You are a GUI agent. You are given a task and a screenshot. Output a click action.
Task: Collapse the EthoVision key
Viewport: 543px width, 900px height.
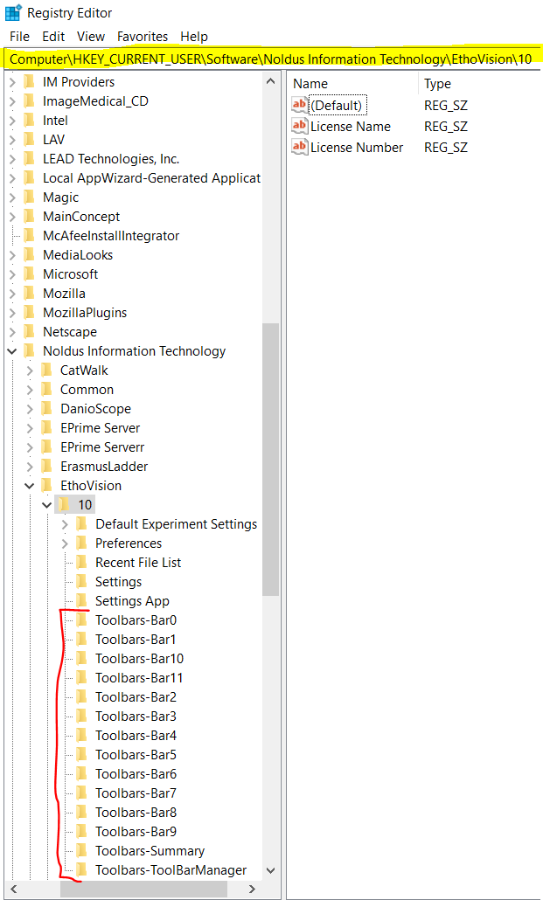point(30,486)
